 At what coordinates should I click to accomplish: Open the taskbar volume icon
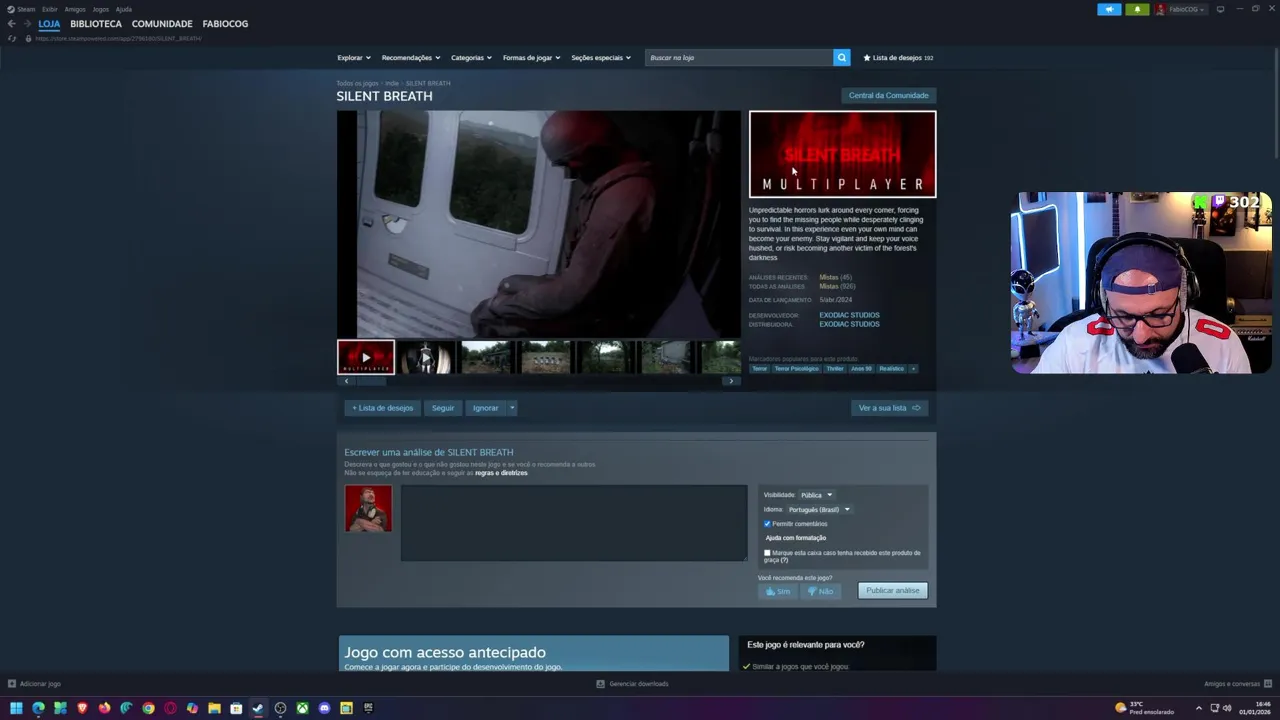[x=1228, y=708]
